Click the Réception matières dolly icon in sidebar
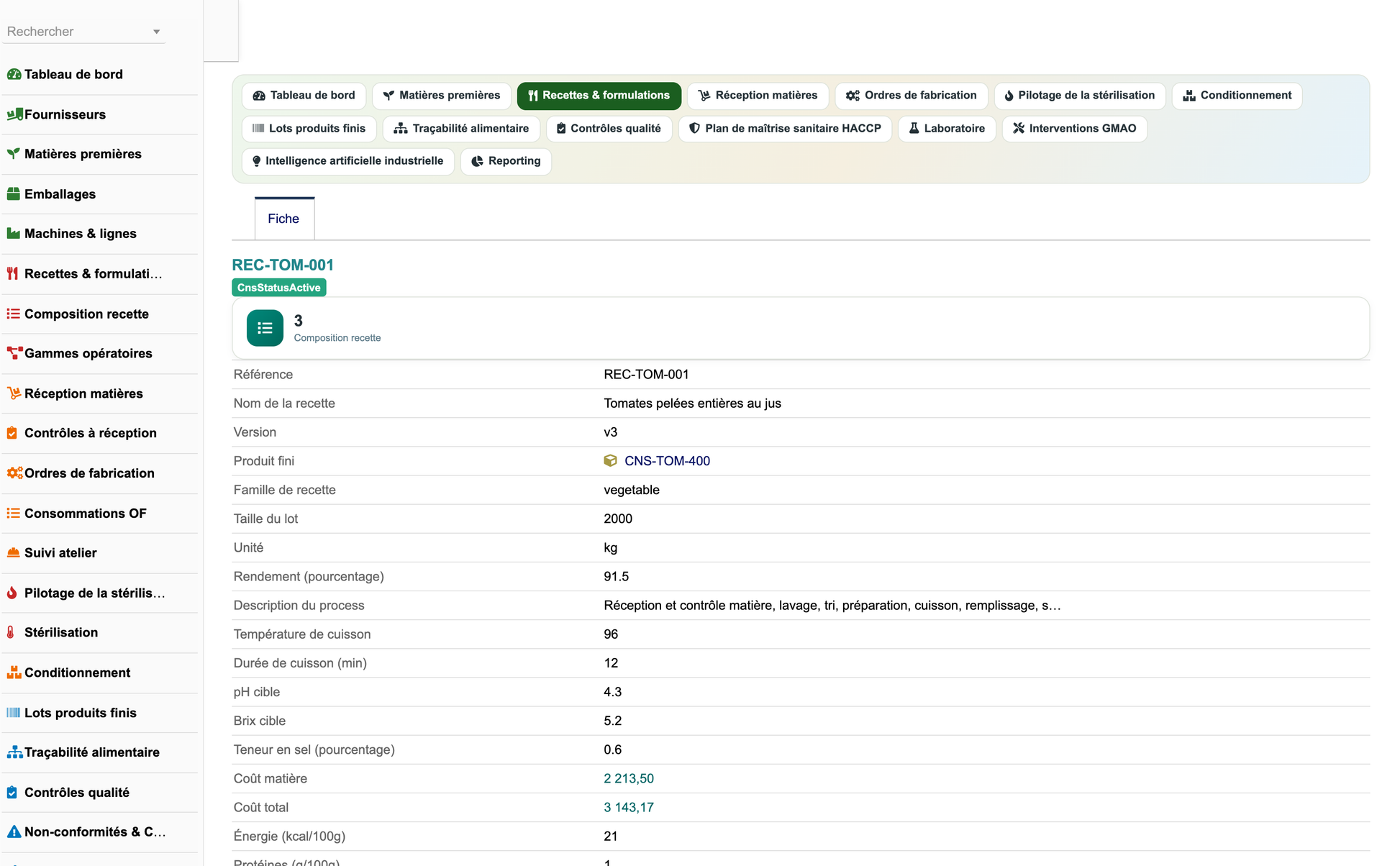The image size is (1400, 866). (14, 393)
